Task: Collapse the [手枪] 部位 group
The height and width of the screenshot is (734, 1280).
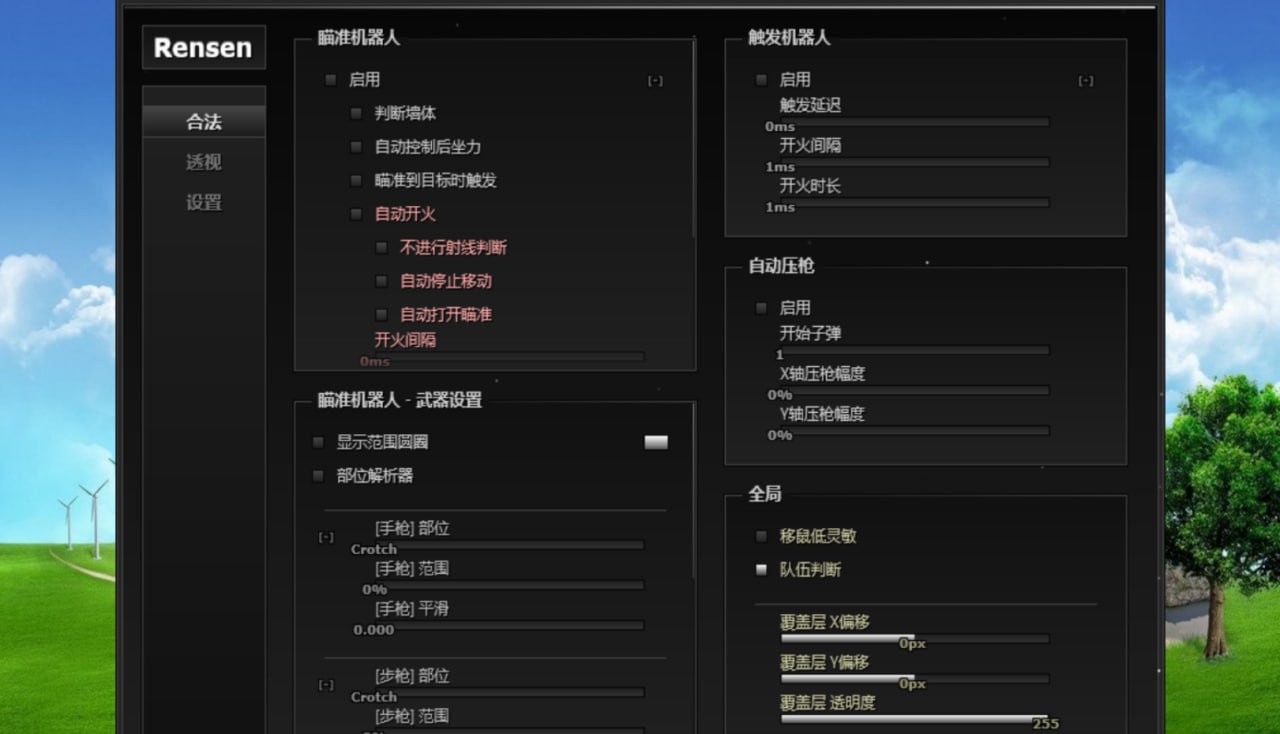Action: [324, 536]
